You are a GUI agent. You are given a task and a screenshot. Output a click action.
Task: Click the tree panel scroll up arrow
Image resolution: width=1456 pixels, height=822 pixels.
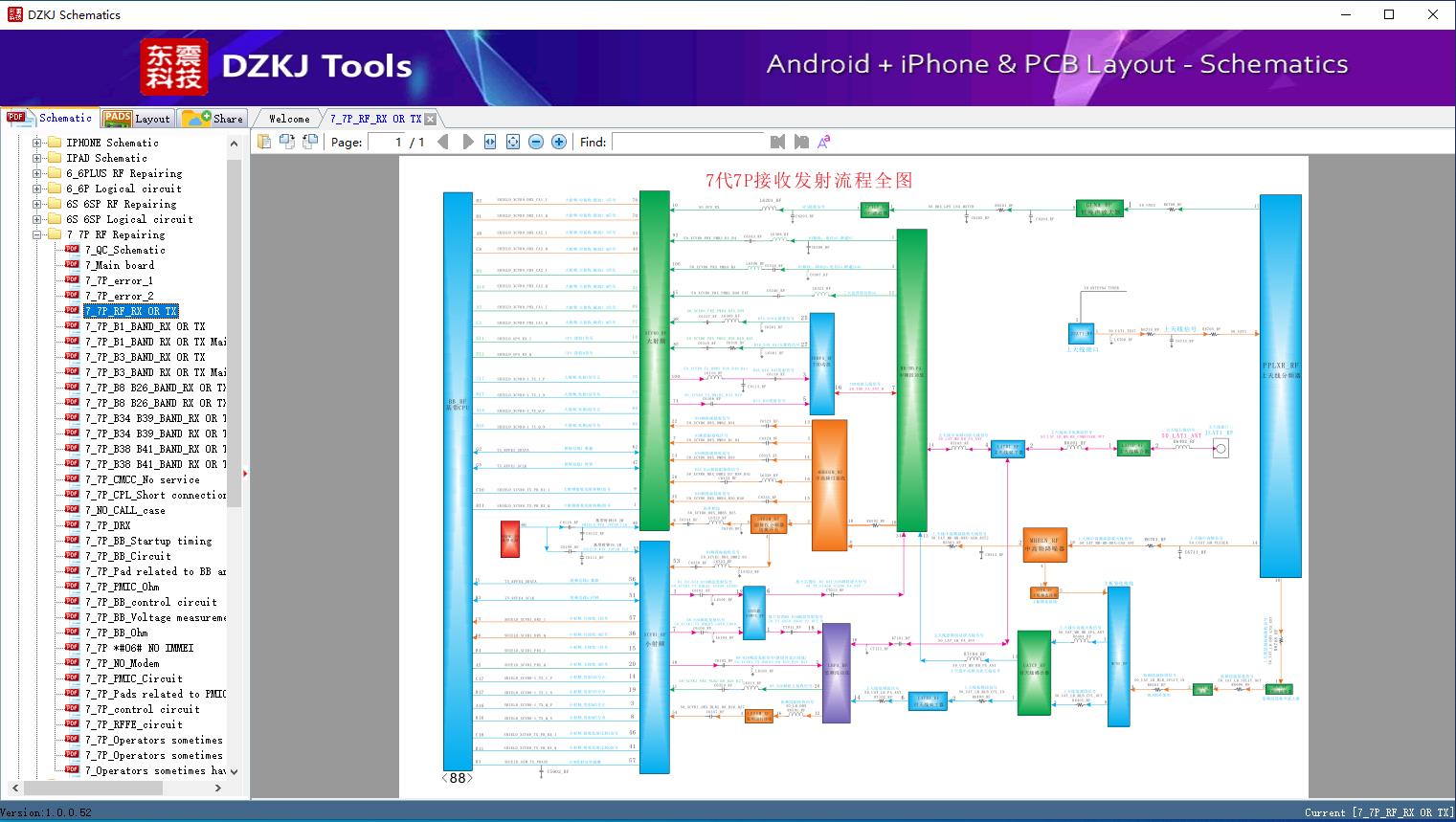click(234, 144)
